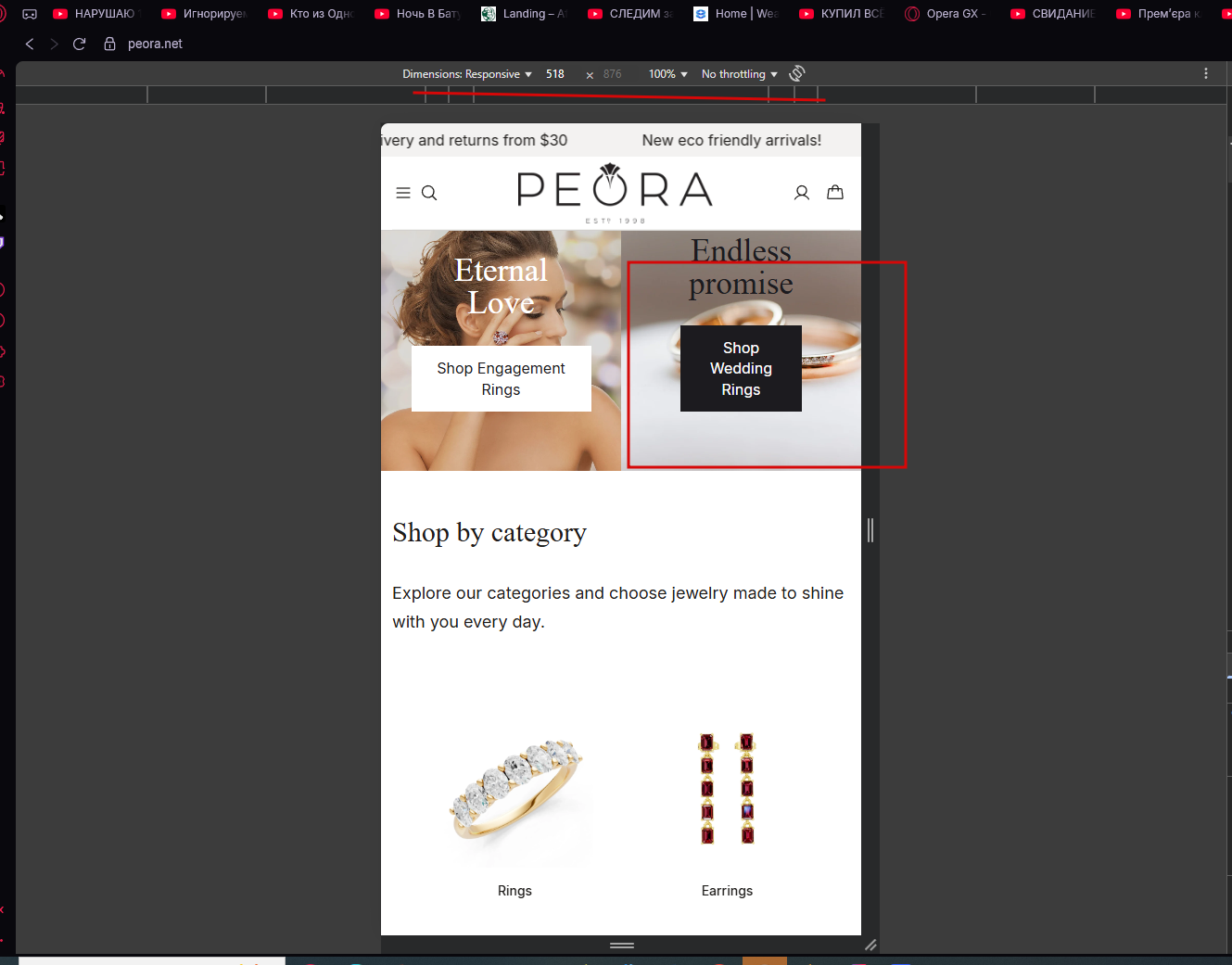Open the hamburger menu on Peora site
This screenshot has height=965, width=1232.
point(403,193)
